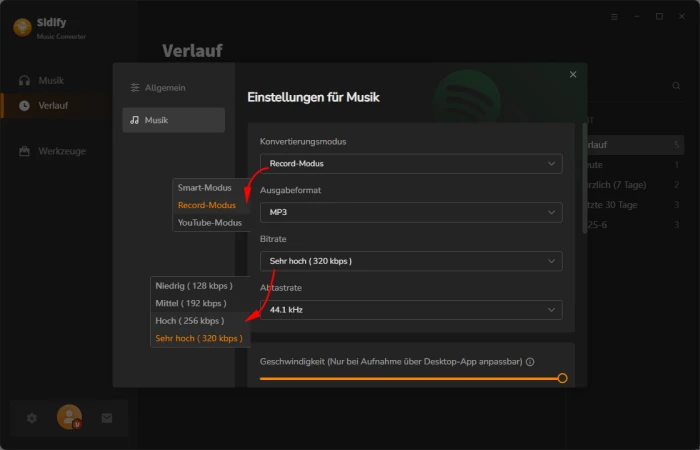The height and width of the screenshot is (450, 700).
Task: Click the Bitrate label
Action: click(x=273, y=239)
